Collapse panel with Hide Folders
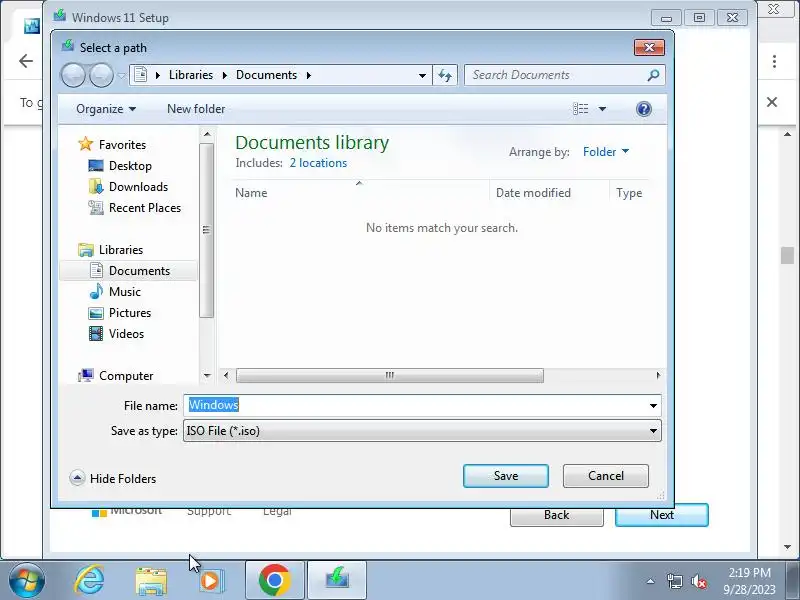800x600 pixels. (x=113, y=479)
